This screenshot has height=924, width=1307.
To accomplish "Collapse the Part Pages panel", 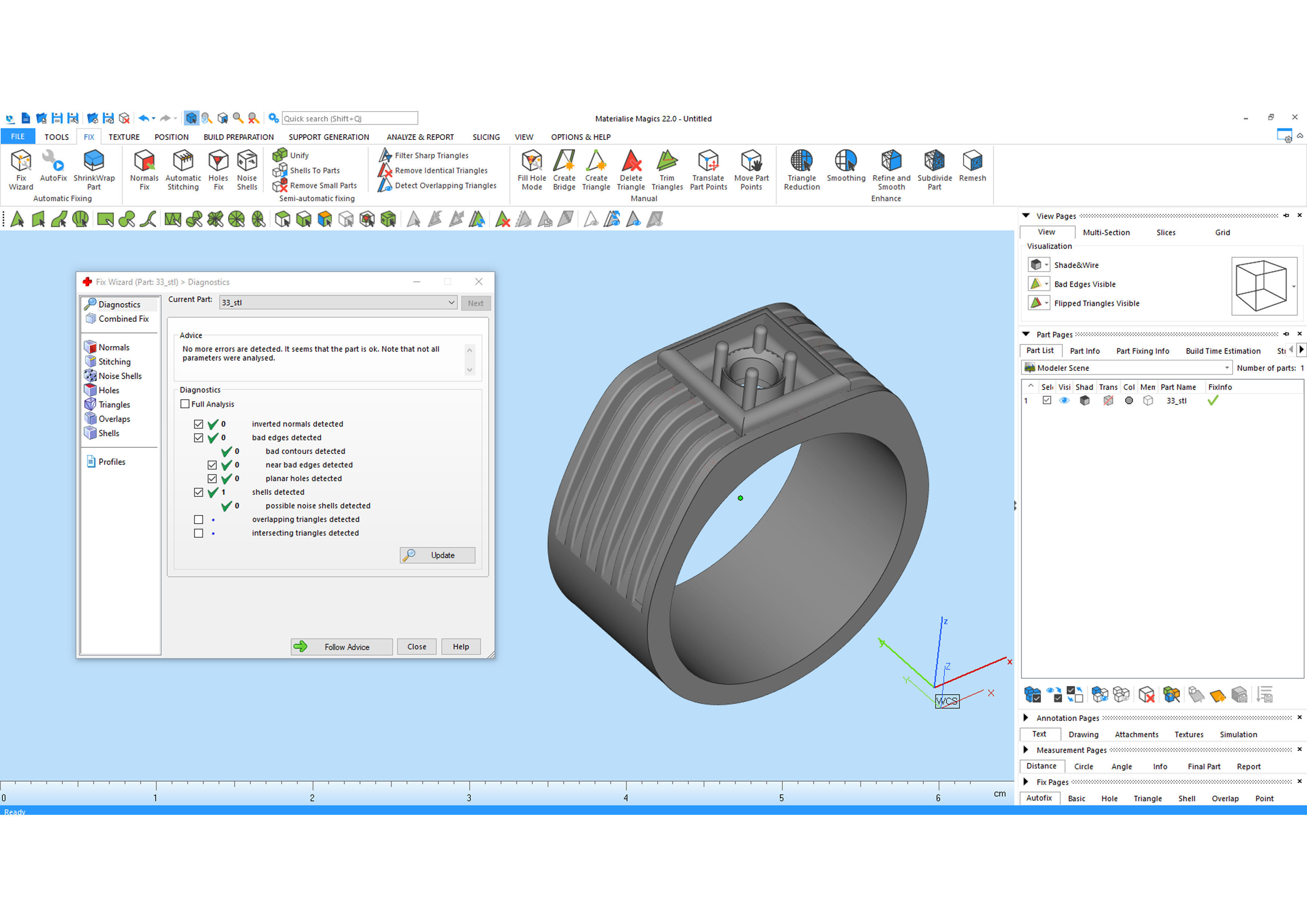I will tap(1026, 334).
